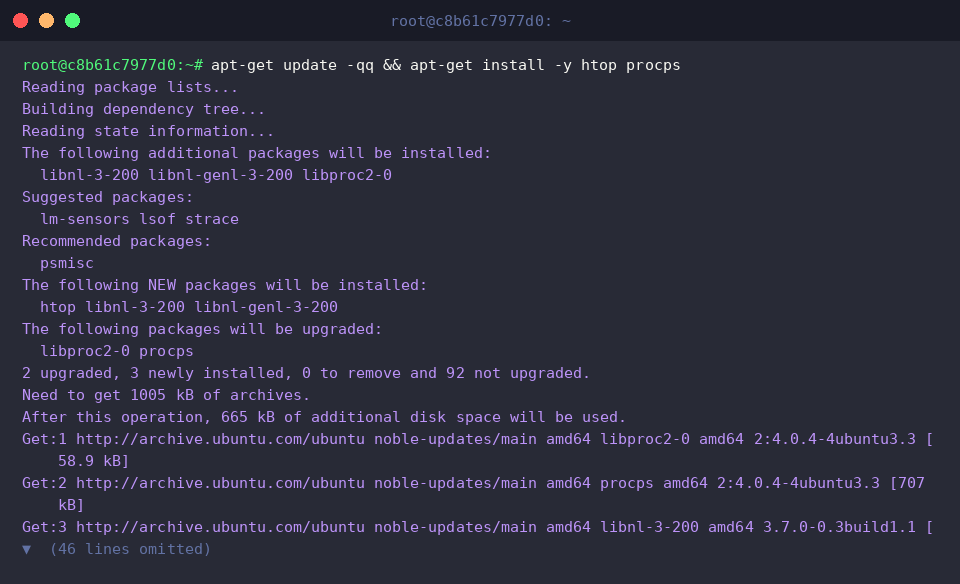Click the wrapped 'kB]' line under Get:2
The width and height of the screenshot is (960, 584).
point(71,506)
